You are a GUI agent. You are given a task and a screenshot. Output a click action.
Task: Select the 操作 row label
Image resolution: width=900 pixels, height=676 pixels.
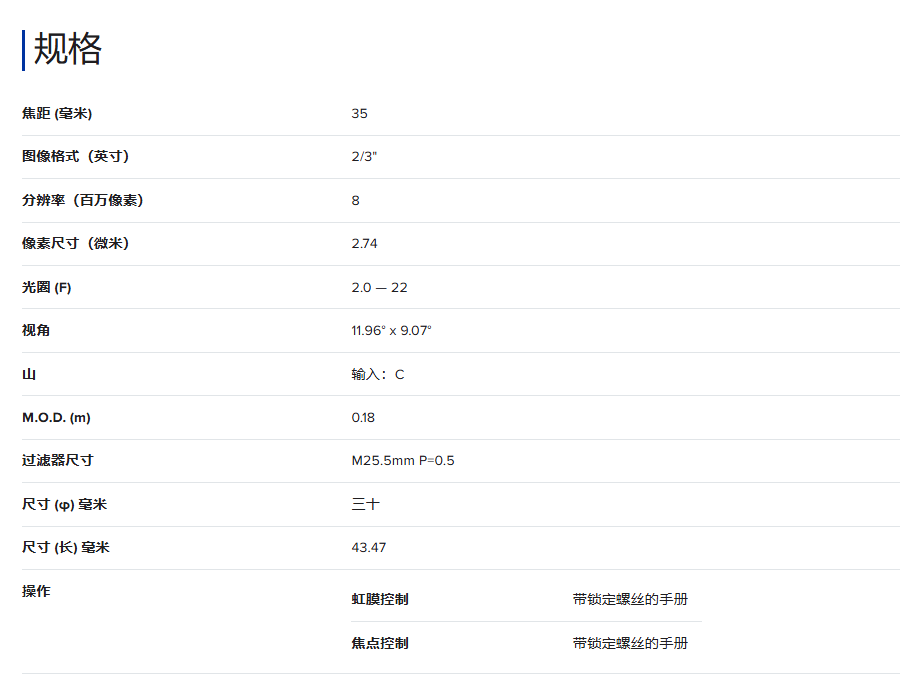pyautogui.click(x=36, y=591)
